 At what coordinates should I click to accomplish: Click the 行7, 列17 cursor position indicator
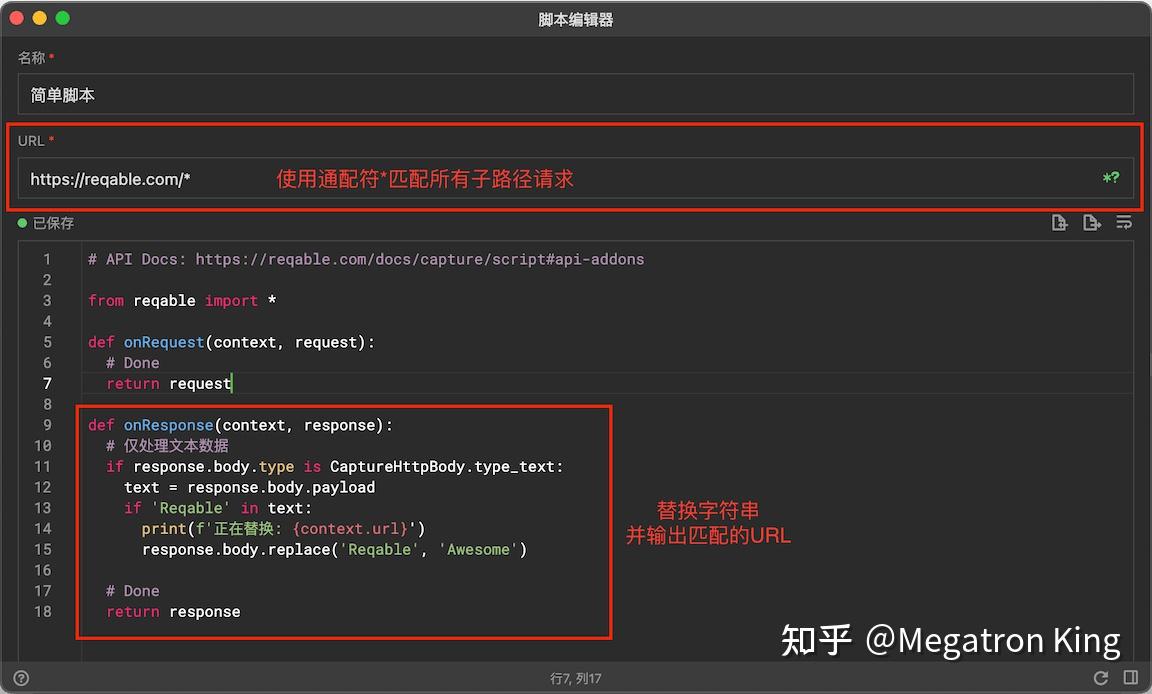575,677
